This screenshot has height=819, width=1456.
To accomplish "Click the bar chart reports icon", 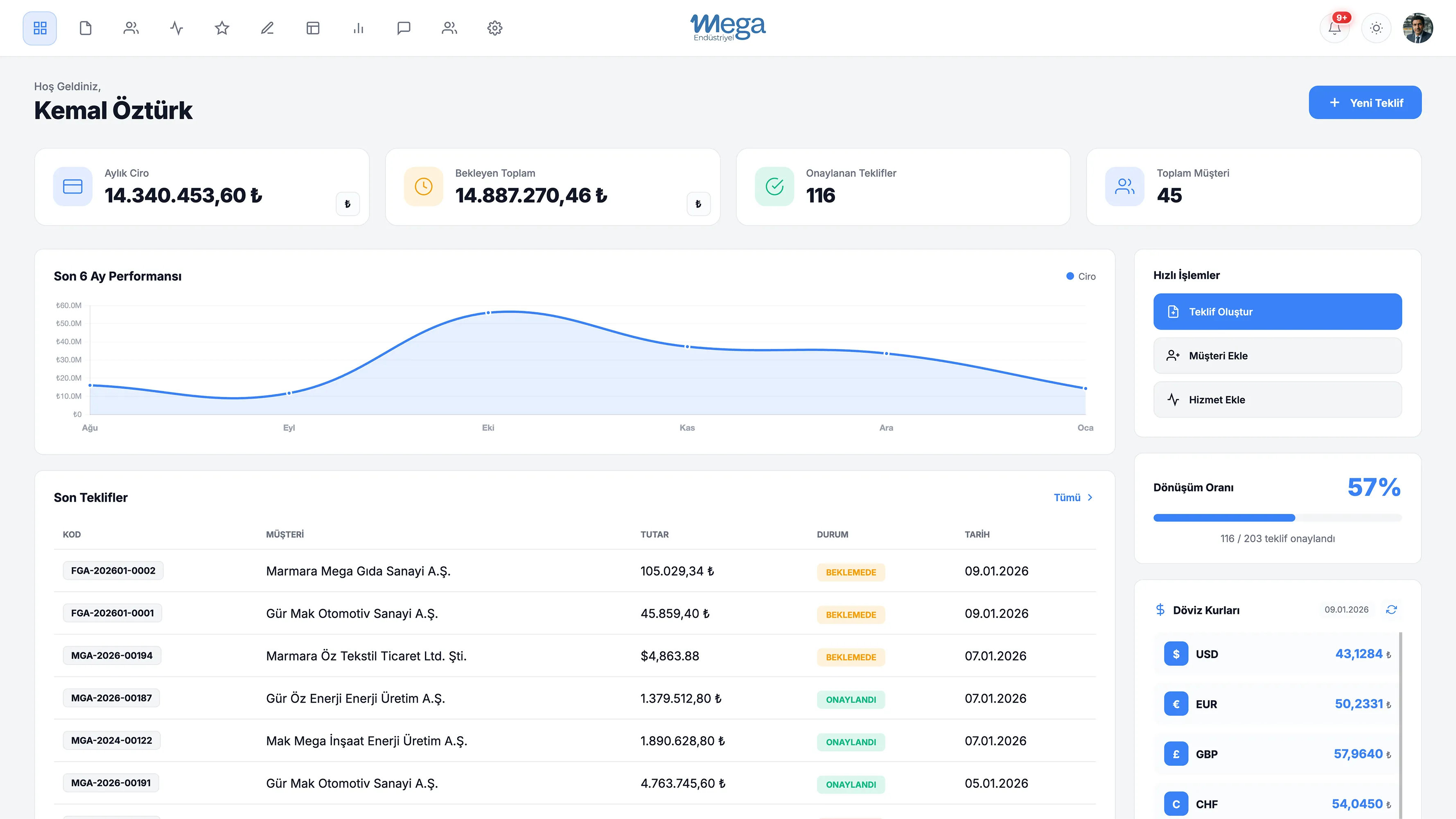I will tap(358, 28).
